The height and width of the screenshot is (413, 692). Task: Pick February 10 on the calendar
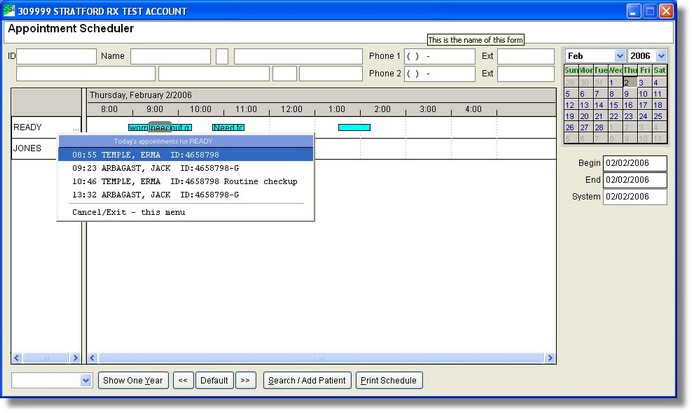click(x=643, y=94)
